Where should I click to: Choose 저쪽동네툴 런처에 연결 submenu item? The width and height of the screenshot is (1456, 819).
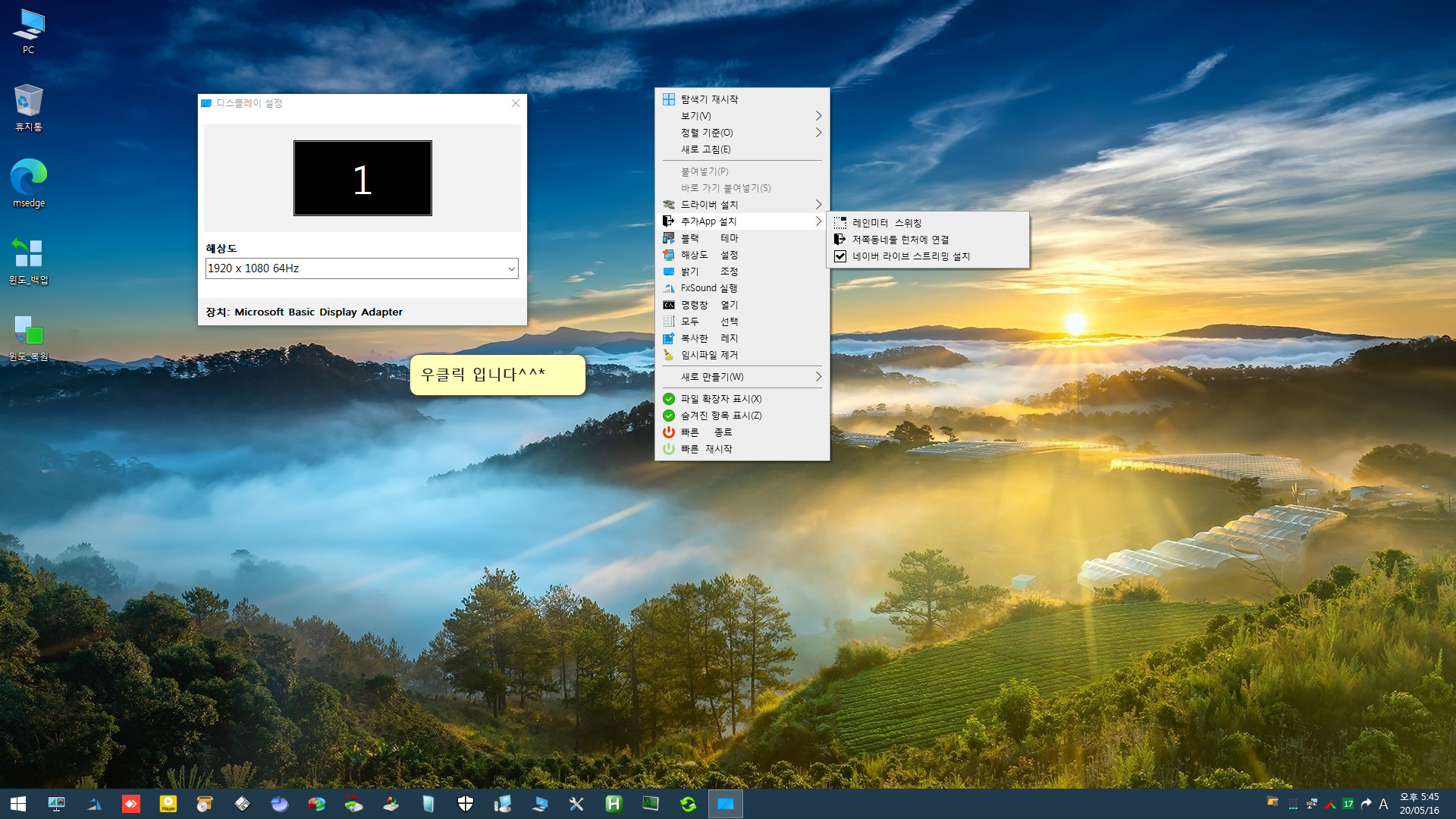(928, 240)
